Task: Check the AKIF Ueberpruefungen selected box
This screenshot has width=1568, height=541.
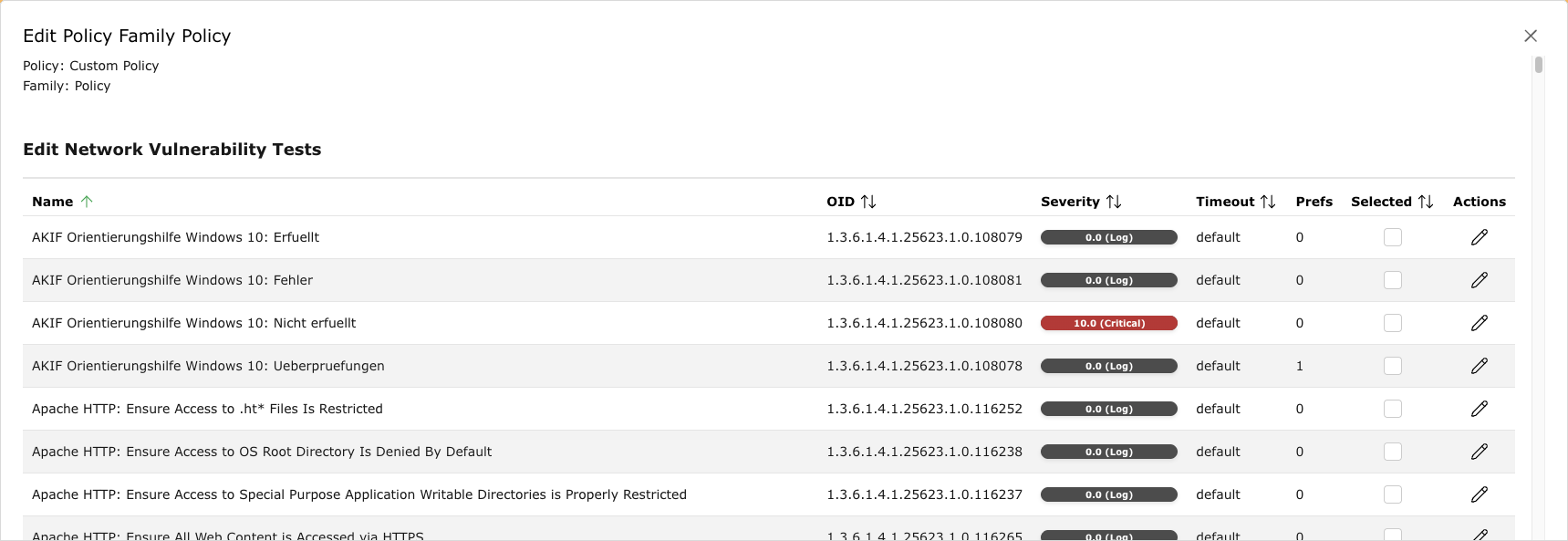Action: click(x=1392, y=366)
